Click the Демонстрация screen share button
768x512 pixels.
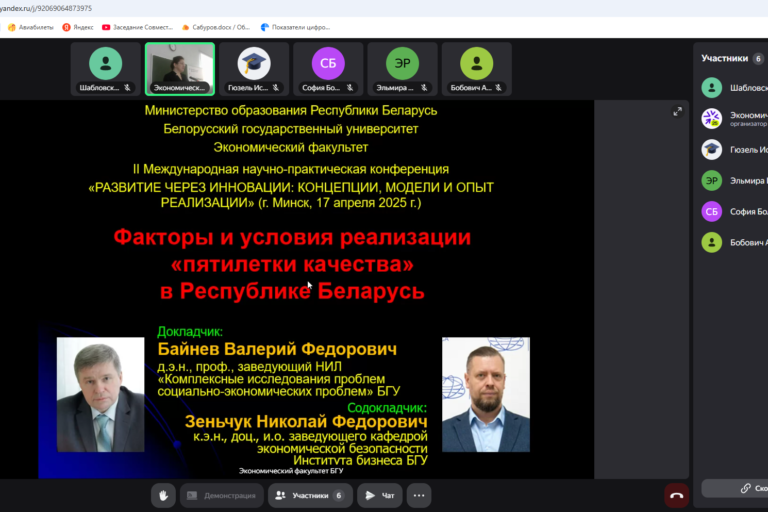click(x=222, y=495)
